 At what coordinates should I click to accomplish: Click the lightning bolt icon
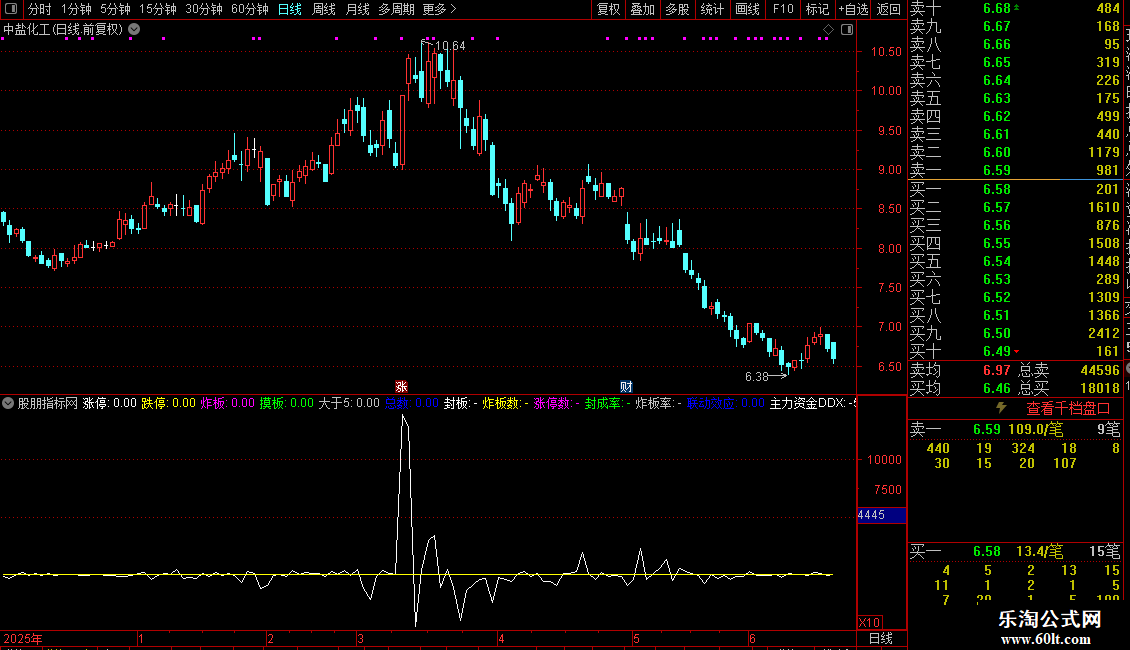[x=1001, y=407]
